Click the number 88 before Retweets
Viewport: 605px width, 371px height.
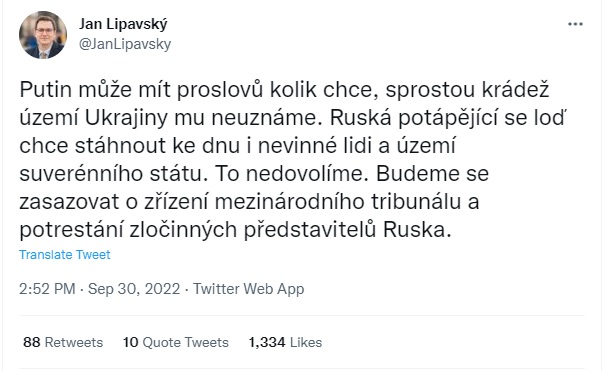coord(32,342)
